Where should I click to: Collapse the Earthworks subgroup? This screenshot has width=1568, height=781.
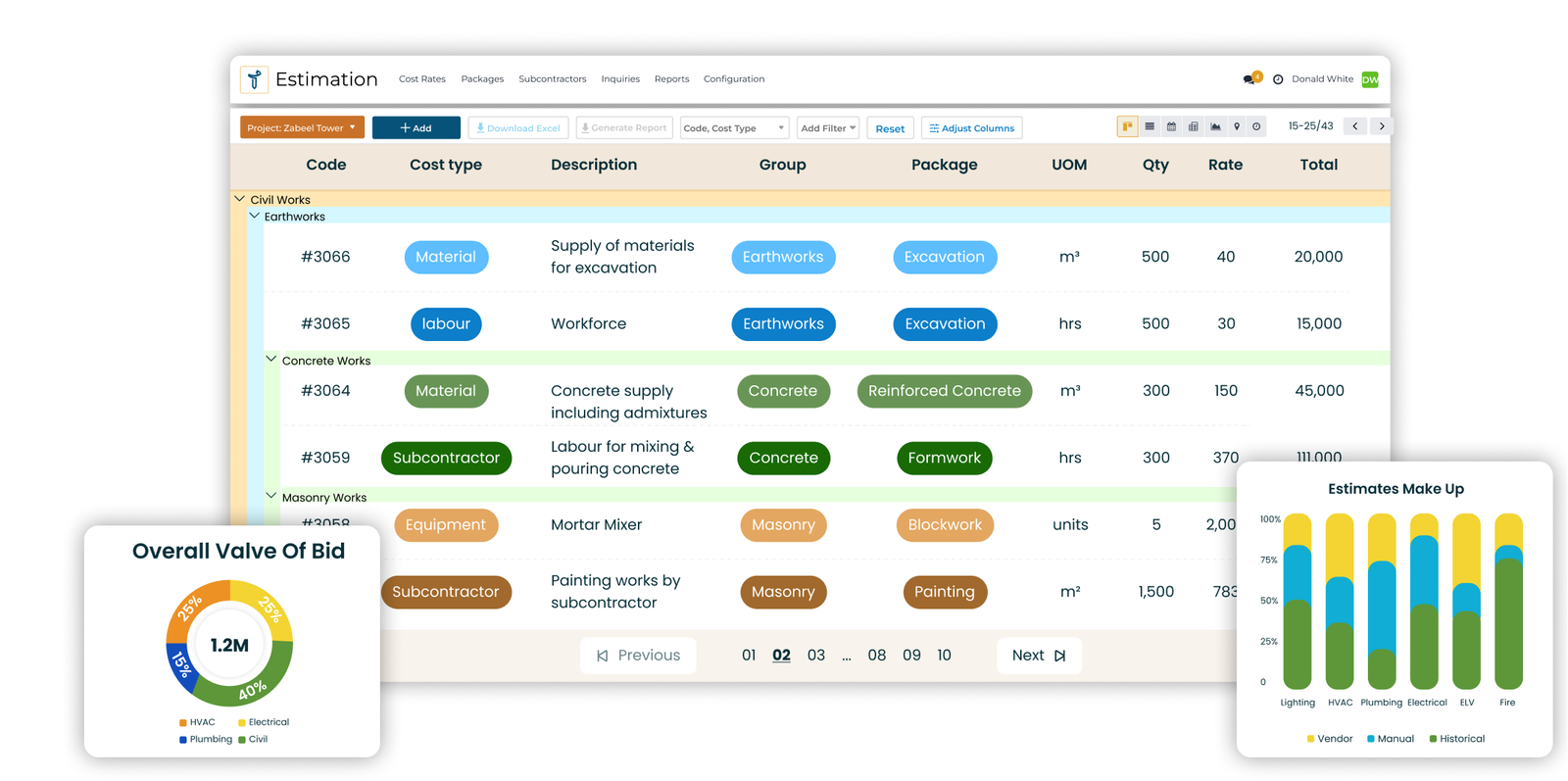tap(255, 216)
